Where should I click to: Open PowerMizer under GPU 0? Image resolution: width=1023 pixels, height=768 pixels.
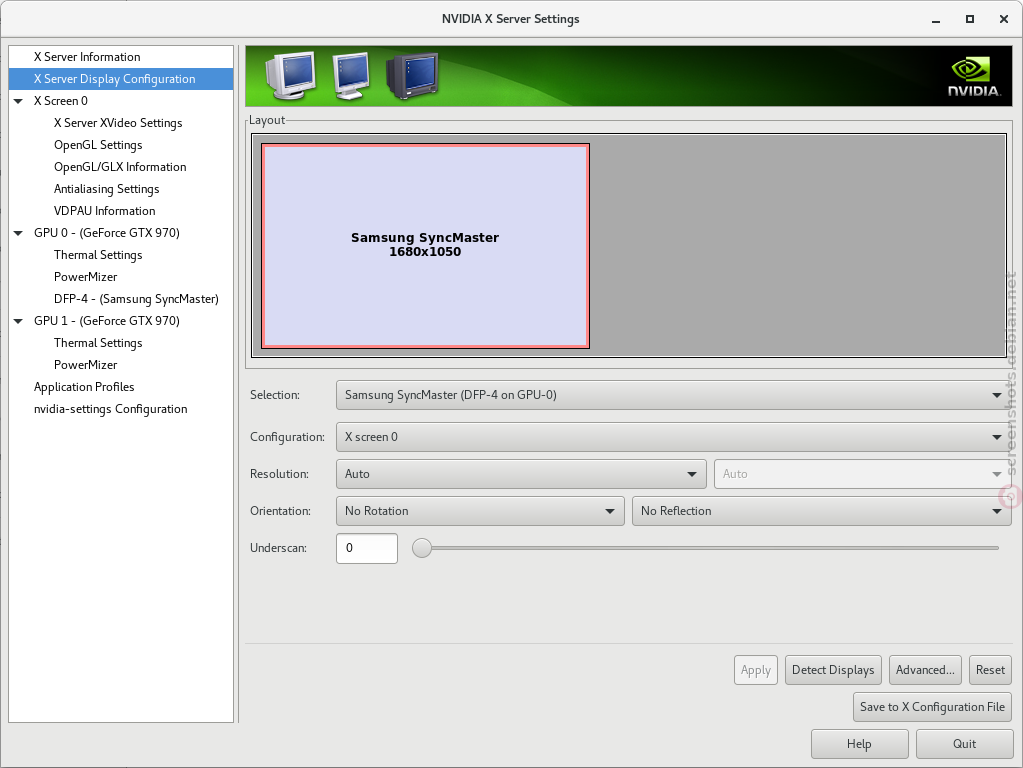point(121,277)
